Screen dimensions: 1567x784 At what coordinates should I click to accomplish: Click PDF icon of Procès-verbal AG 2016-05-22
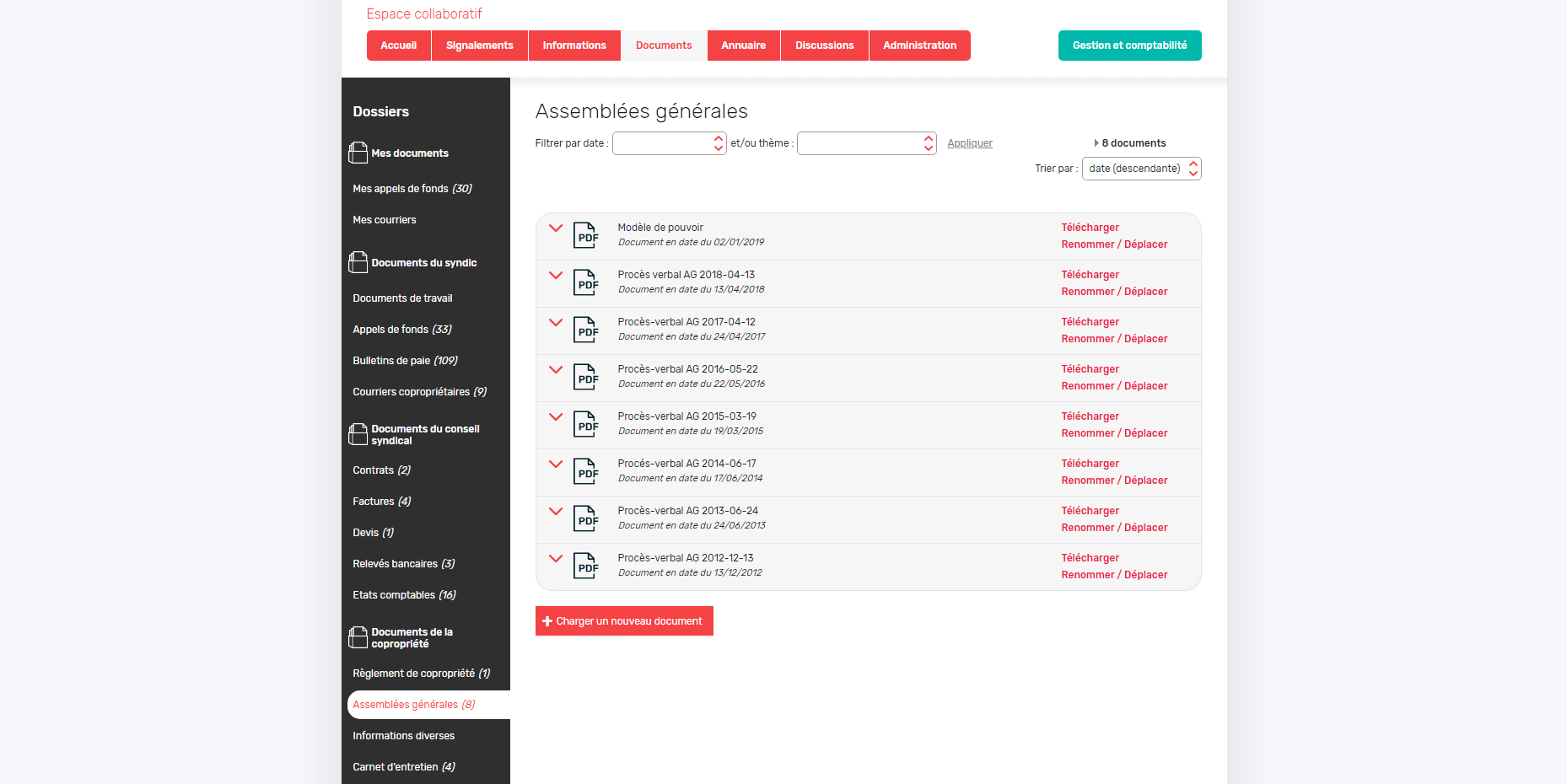pyautogui.click(x=586, y=377)
